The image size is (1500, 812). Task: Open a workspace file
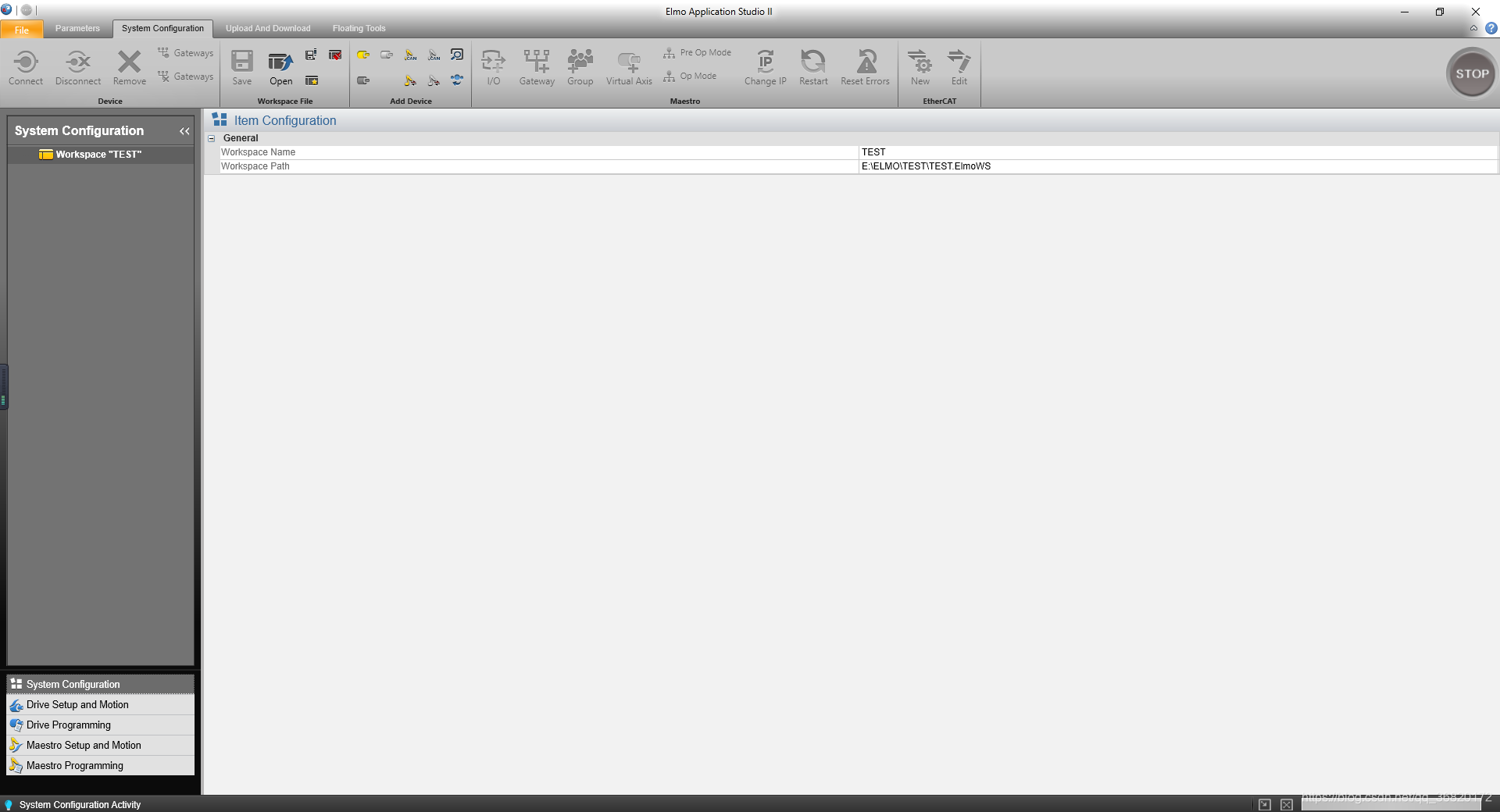pos(280,68)
